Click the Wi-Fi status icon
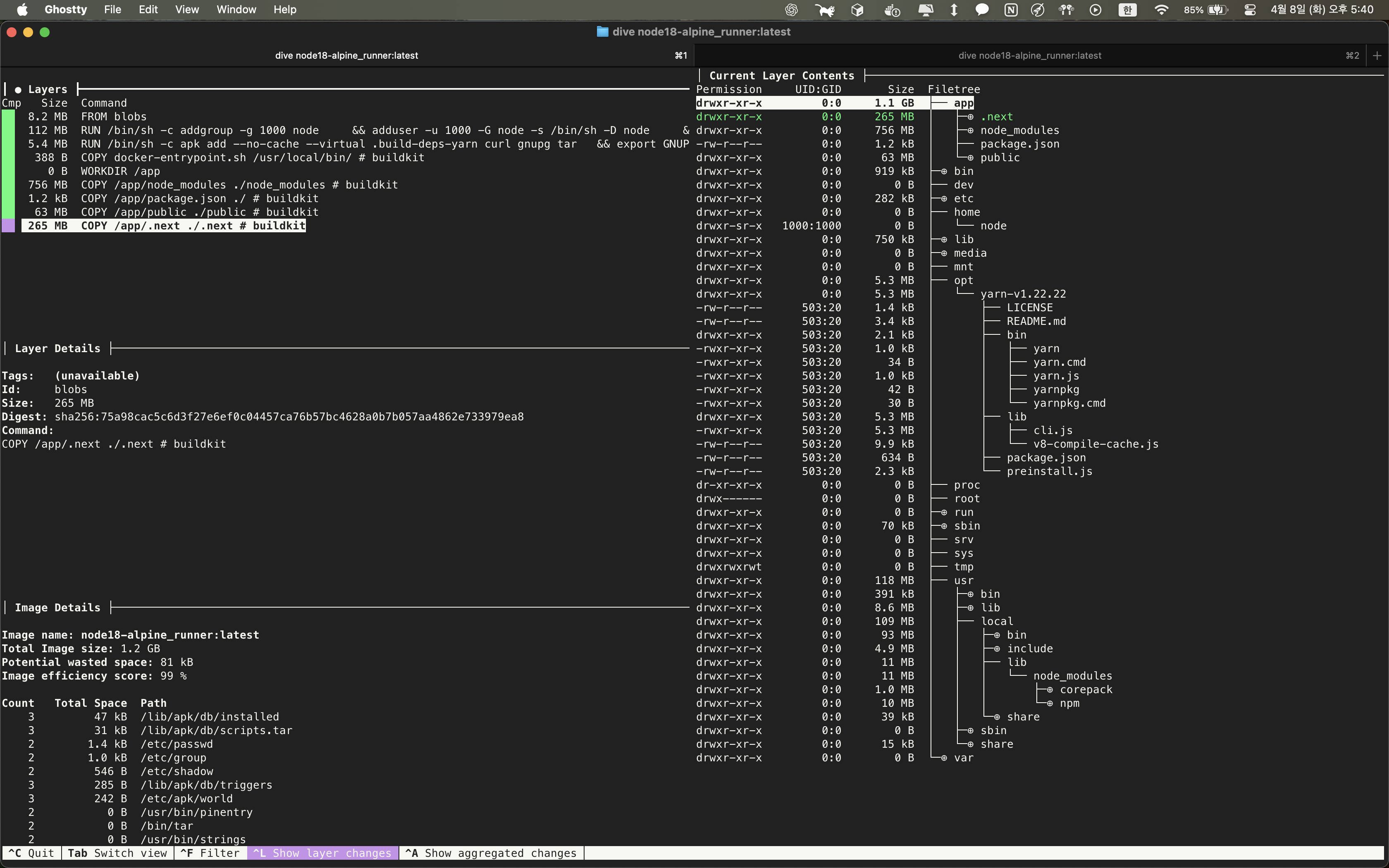This screenshot has height=868, width=1389. (x=1161, y=10)
